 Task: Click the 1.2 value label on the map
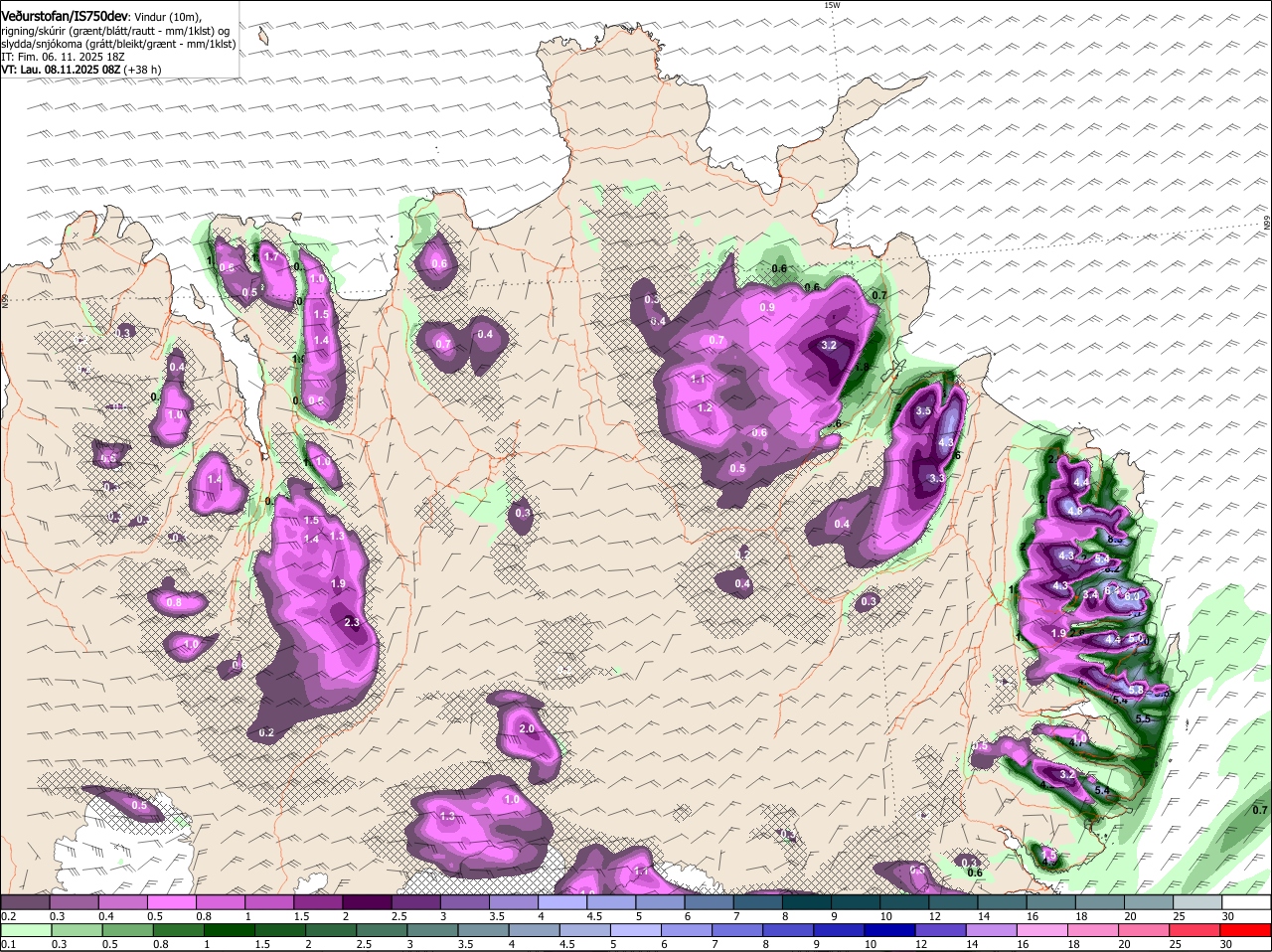coord(705,407)
